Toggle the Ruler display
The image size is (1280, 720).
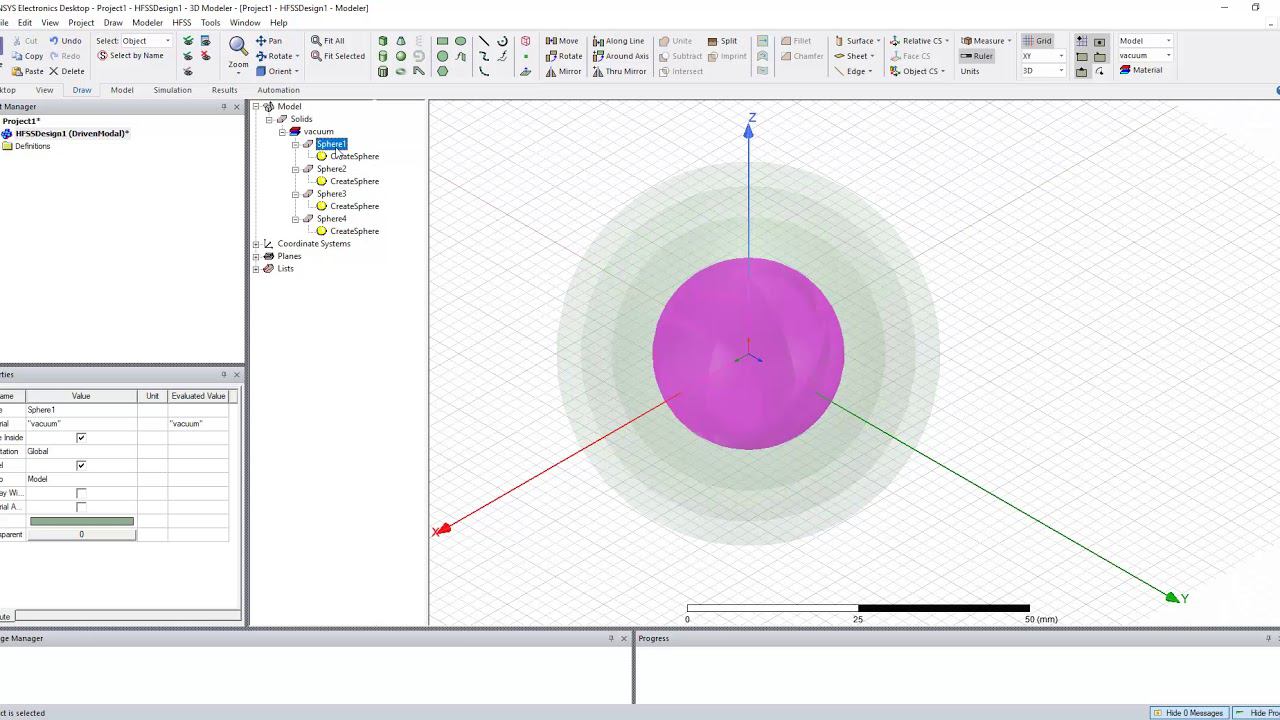(x=977, y=56)
